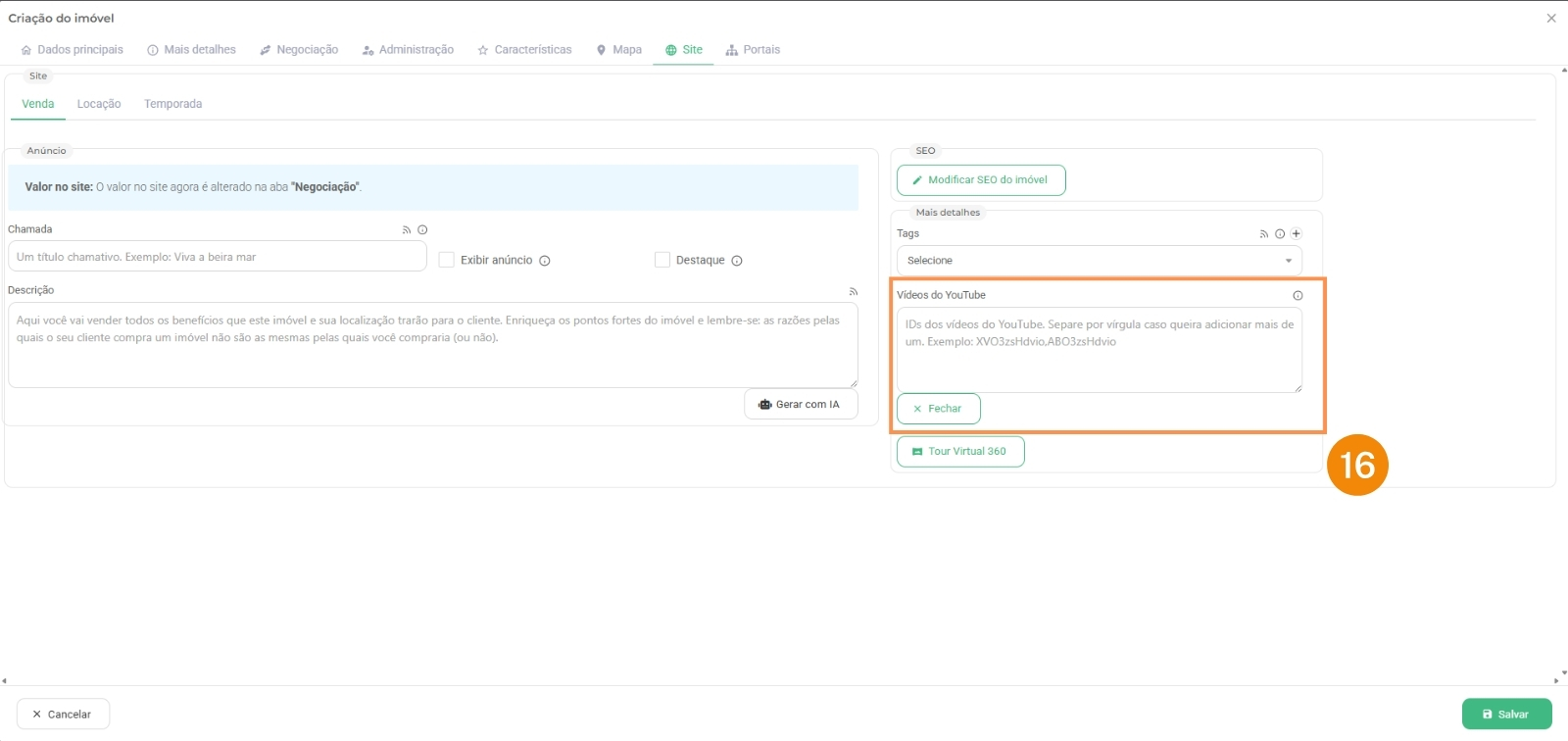The image size is (1568, 741).
Task: Click the plus icon to add Tags
Action: [x=1296, y=234]
